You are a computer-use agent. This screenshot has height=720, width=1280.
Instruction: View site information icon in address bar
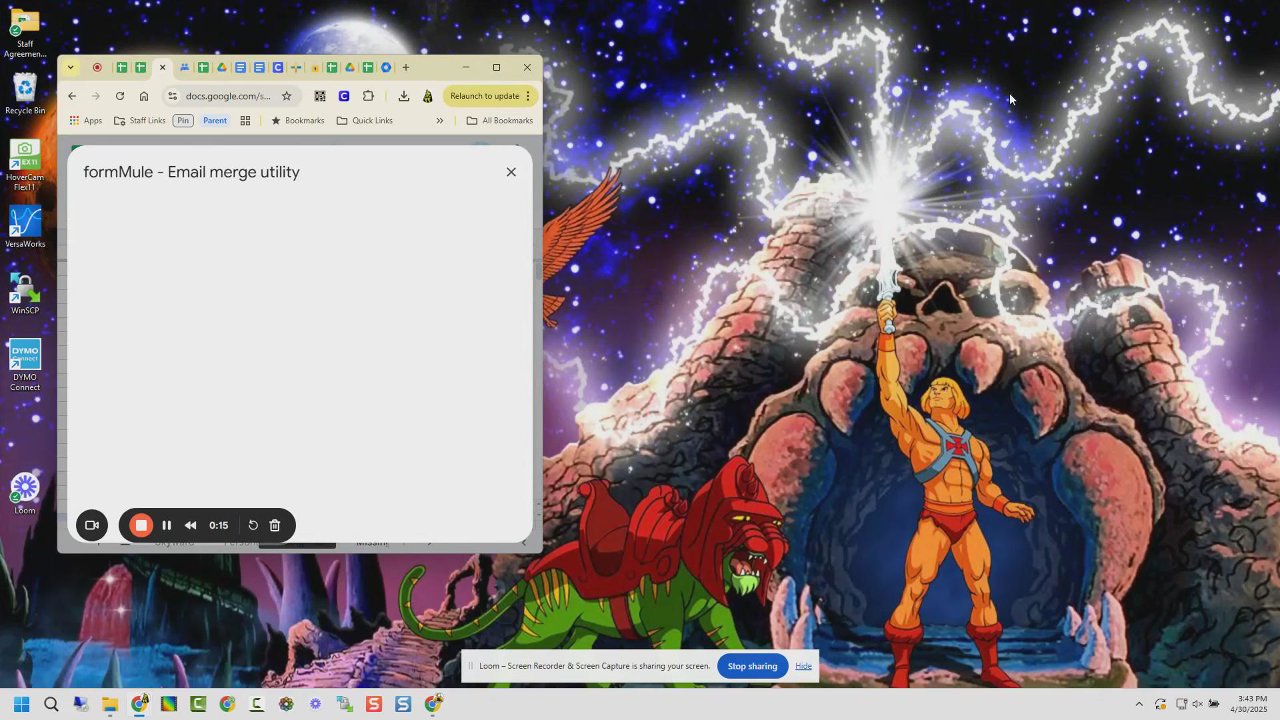(172, 96)
